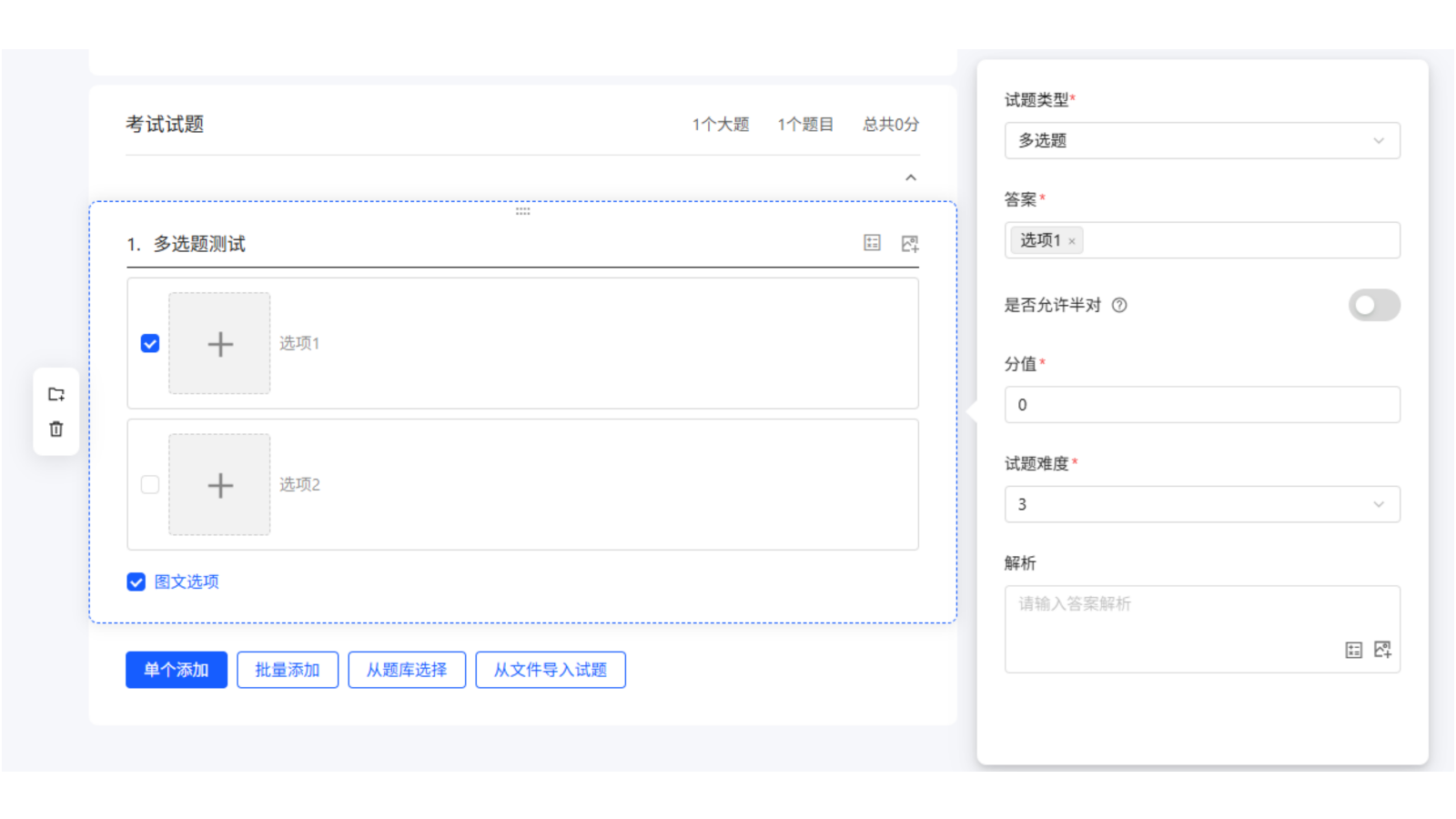This screenshot has height=819, width=1456.
Task: Open the 试题难度 dropdown
Action: [1201, 504]
